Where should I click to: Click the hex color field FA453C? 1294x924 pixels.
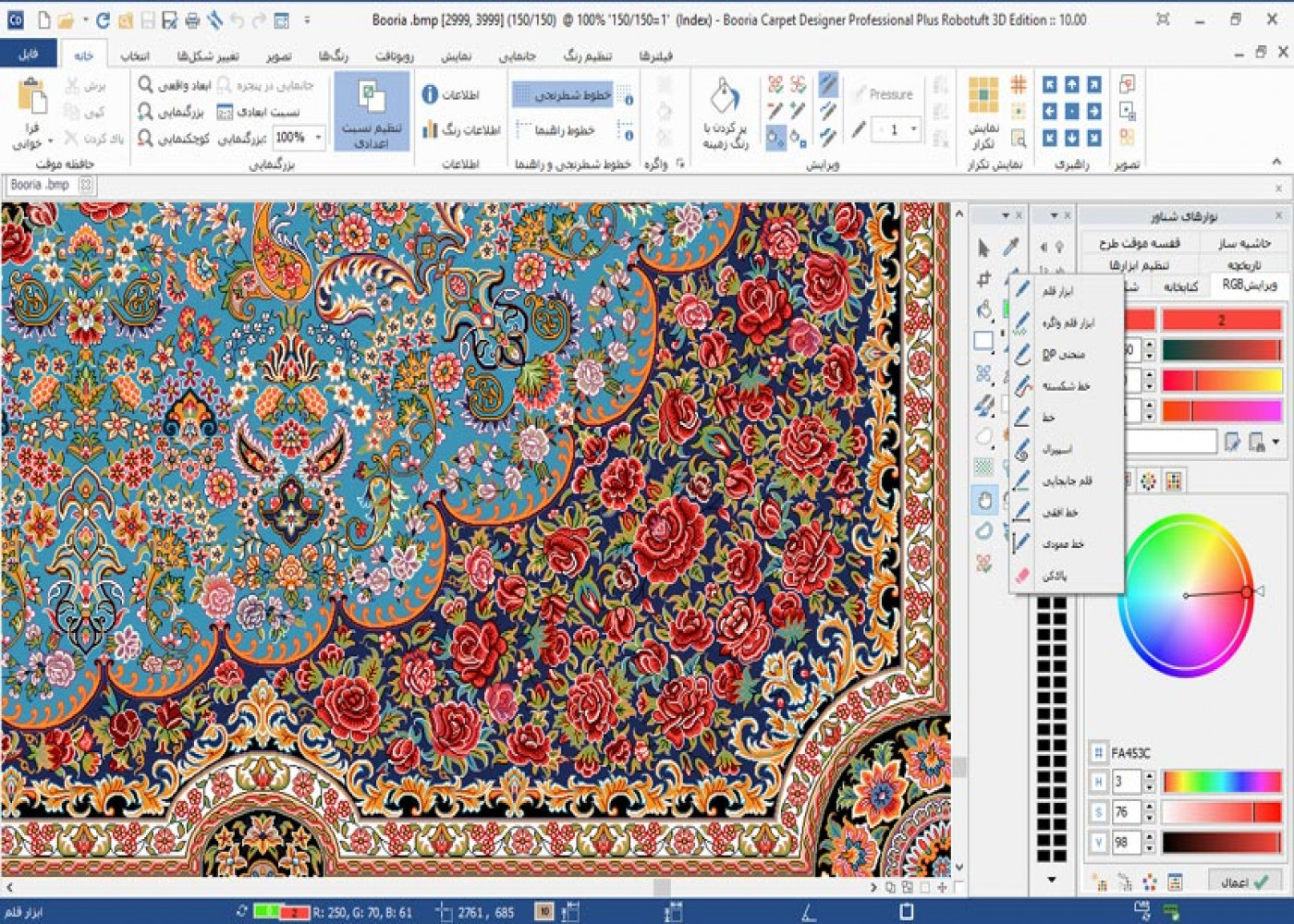pyautogui.click(x=1131, y=752)
